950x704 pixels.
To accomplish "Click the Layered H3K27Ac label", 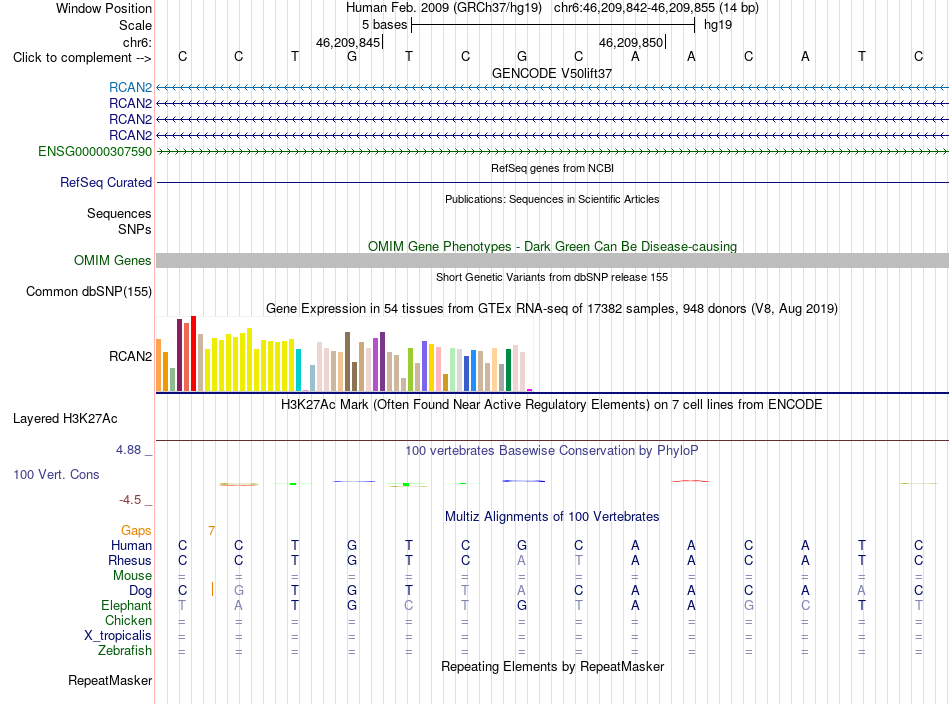I will 65,419.
